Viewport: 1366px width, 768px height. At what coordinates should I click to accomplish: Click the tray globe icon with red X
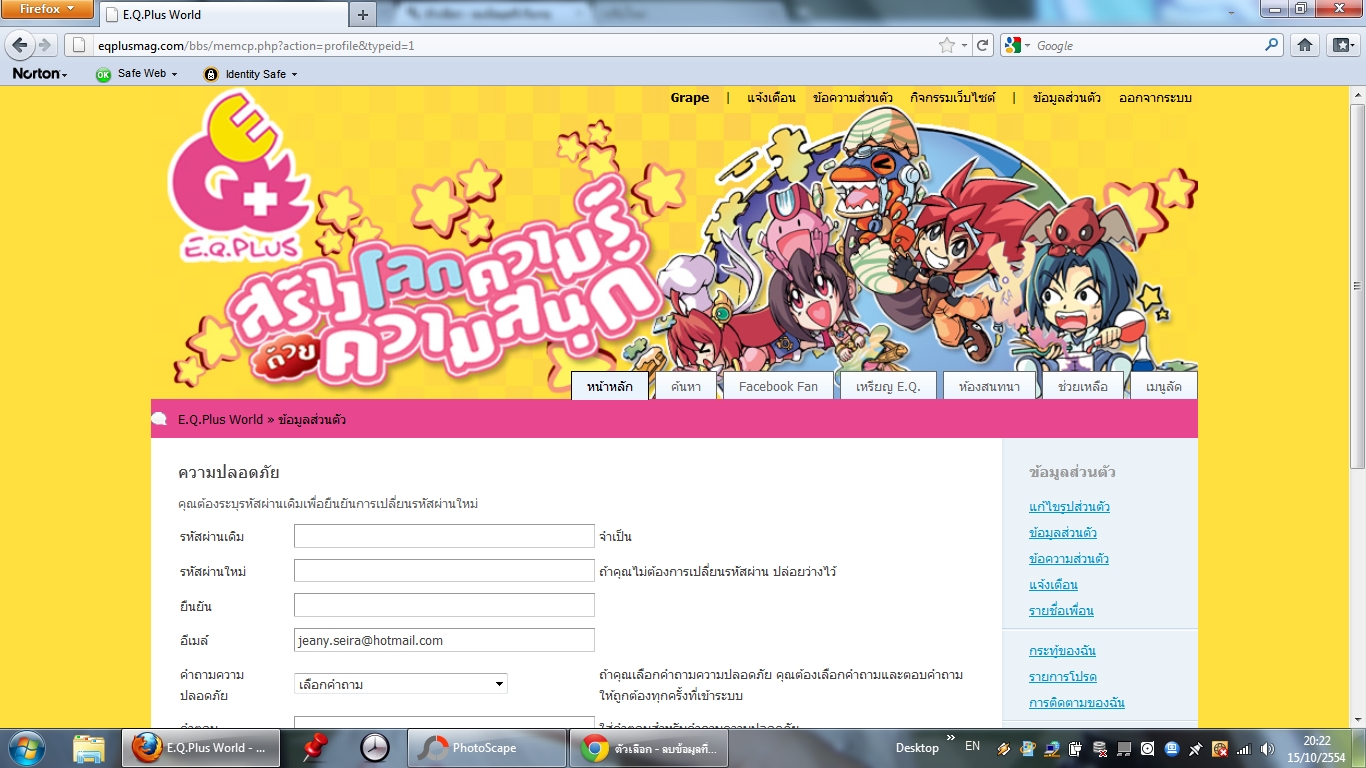pos(1219,748)
